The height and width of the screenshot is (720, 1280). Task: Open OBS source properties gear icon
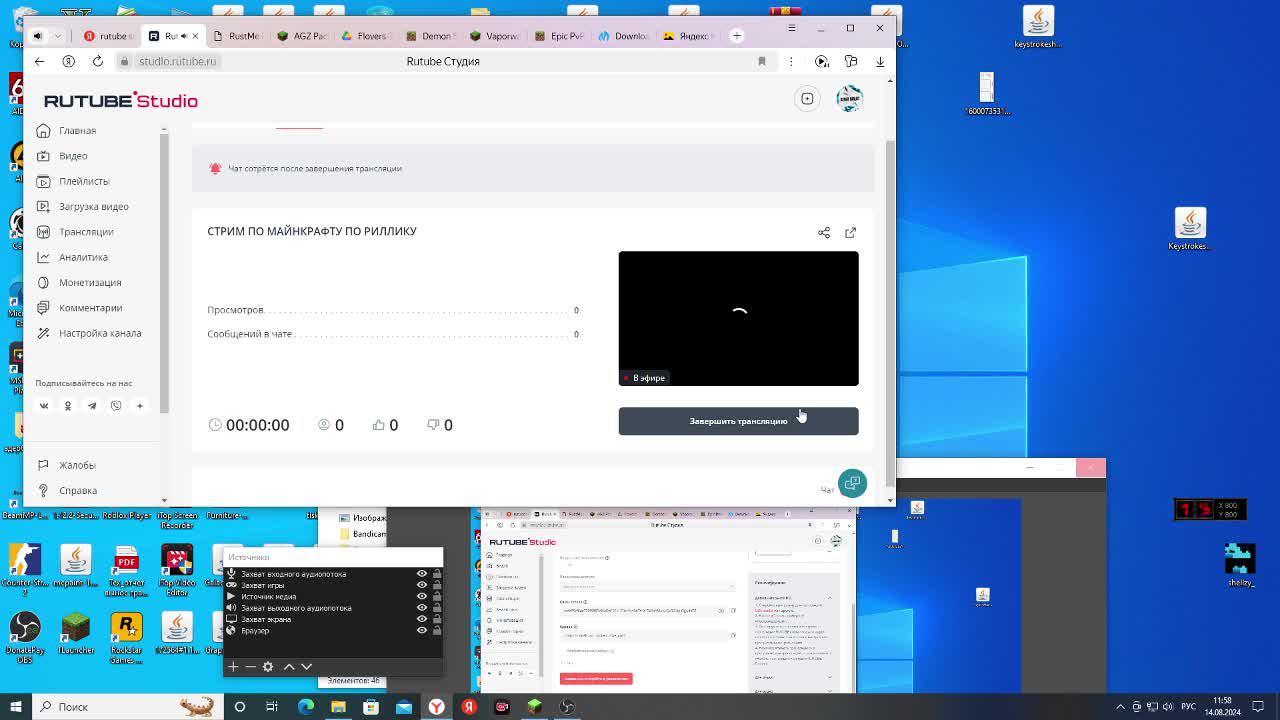coord(268,666)
